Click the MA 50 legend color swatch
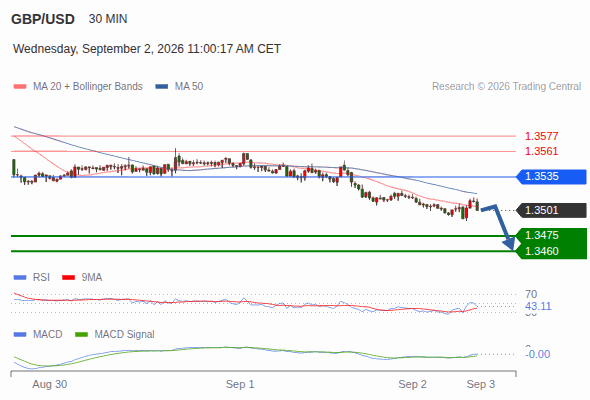This screenshot has width=590, height=400. pos(162,87)
